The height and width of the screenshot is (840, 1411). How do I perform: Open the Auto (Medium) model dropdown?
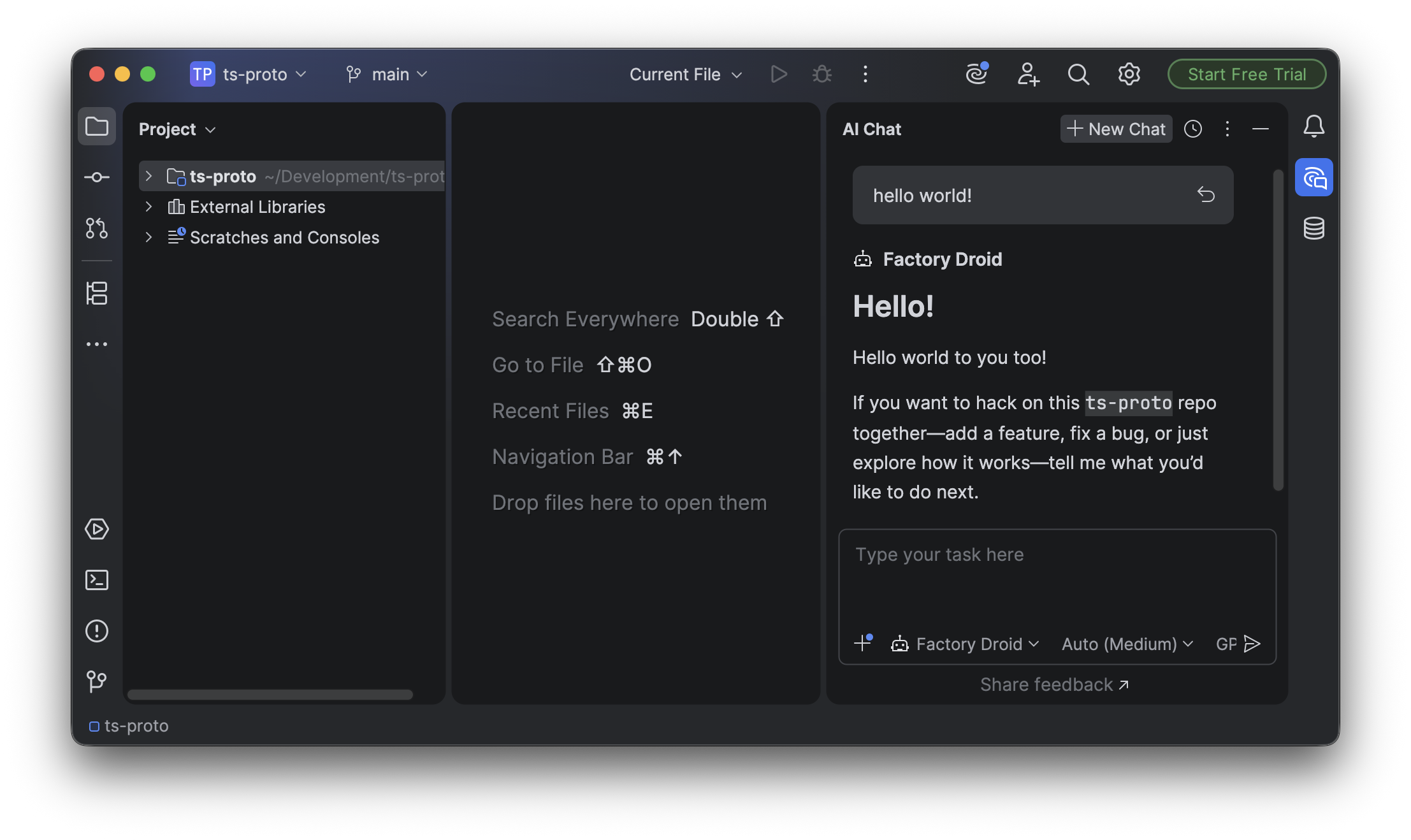tap(1126, 644)
